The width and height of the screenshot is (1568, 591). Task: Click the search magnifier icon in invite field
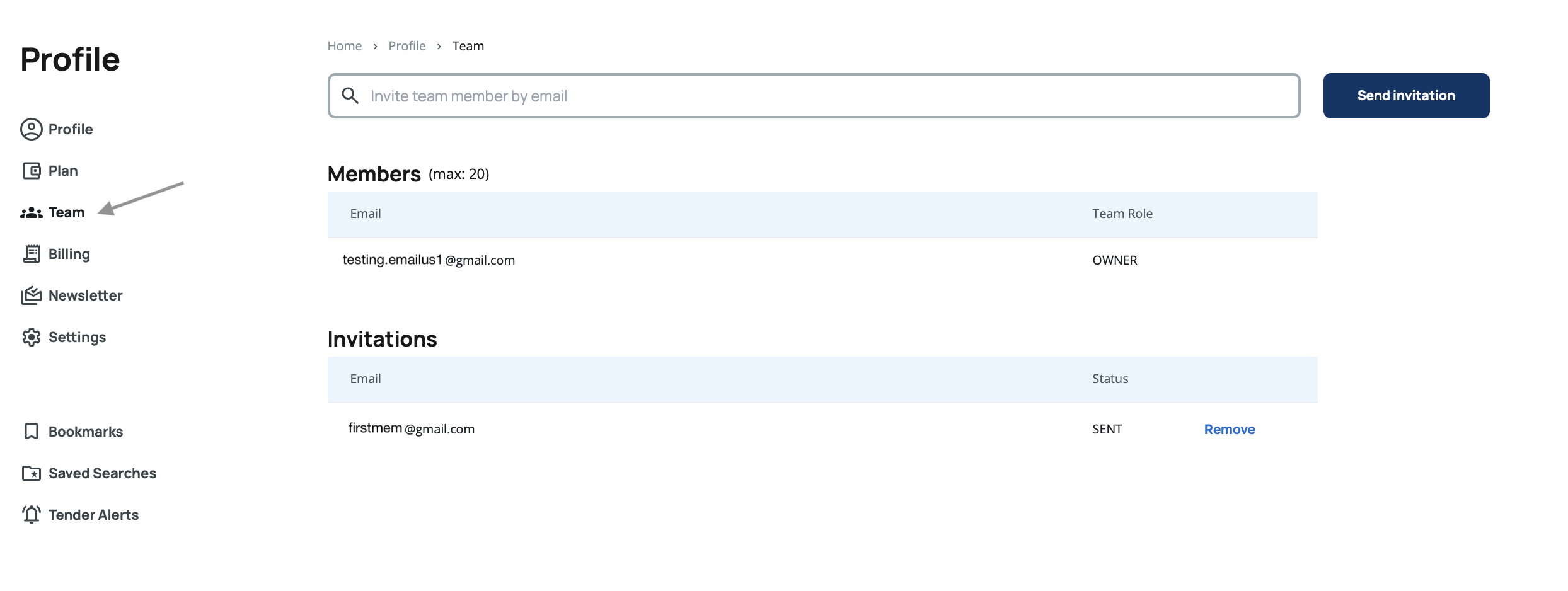pyautogui.click(x=350, y=96)
